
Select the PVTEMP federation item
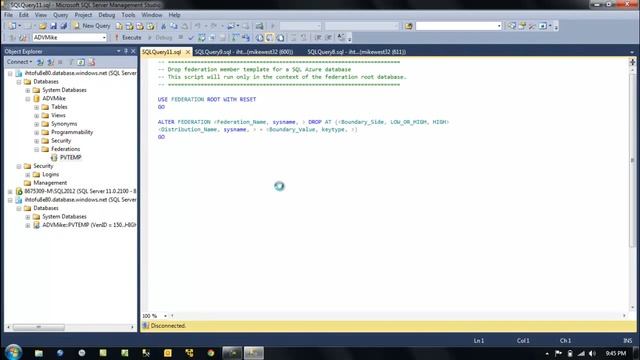[x=70, y=158]
